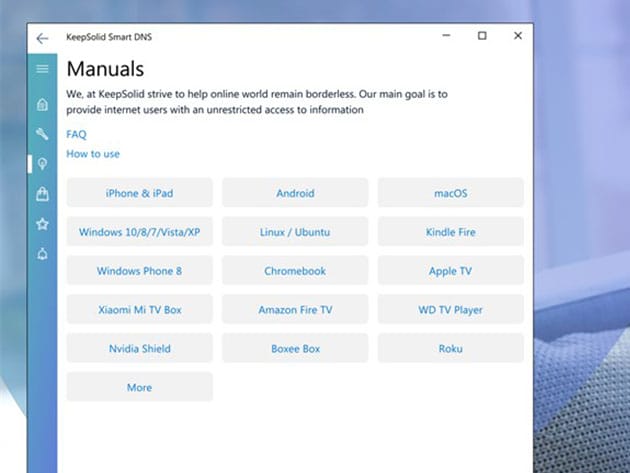Open the iPhone & iPad manual
The height and width of the screenshot is (473, 630).
(139, 193)
